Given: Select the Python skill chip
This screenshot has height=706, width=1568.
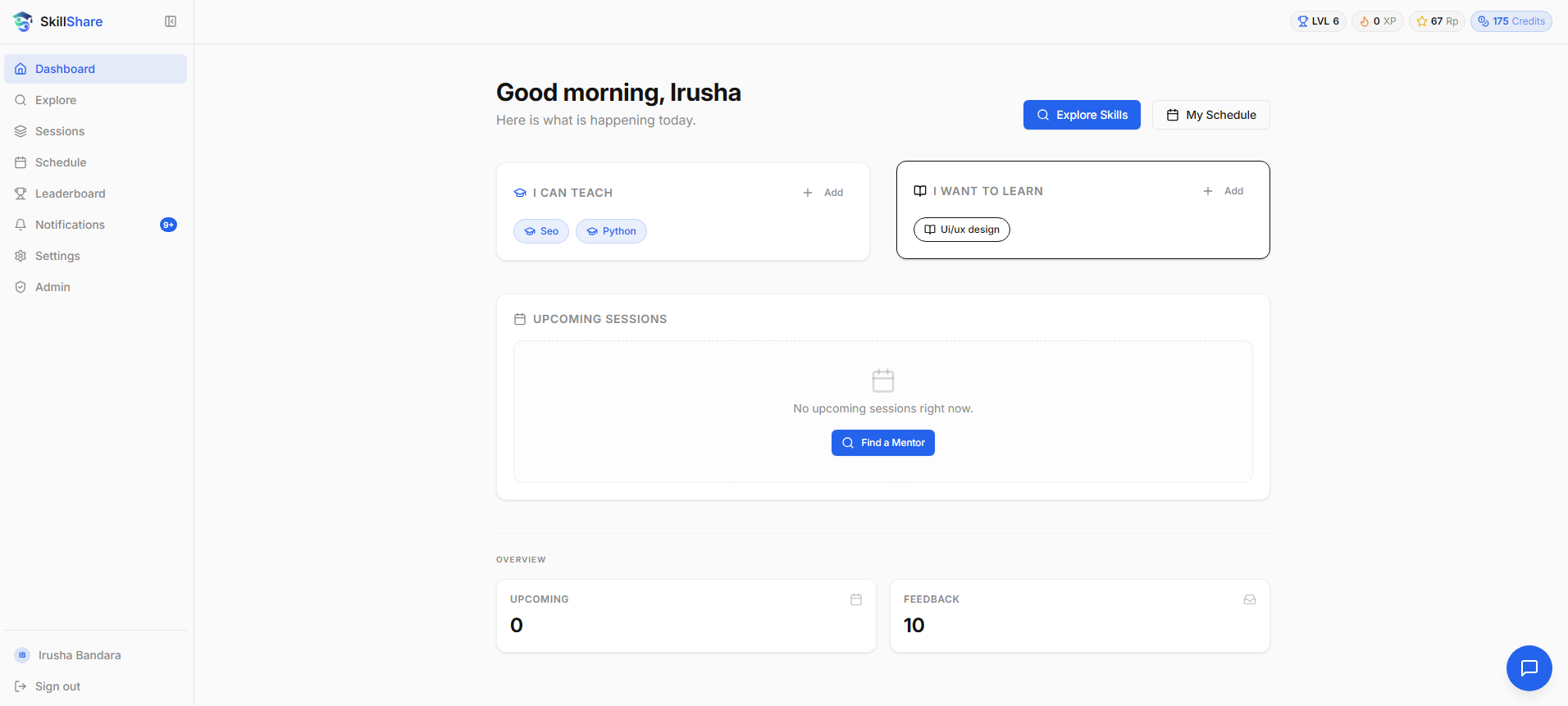Looking at the screenshot, I should point(611,231).
